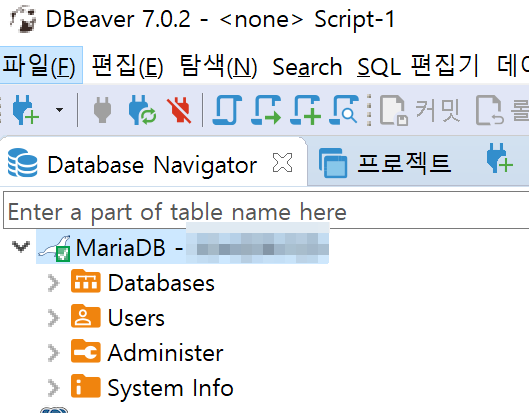Click the 프로젝트 windows icon
This screenshot has height=413, width=529.
pyautogui.click(x=333, y=163)
